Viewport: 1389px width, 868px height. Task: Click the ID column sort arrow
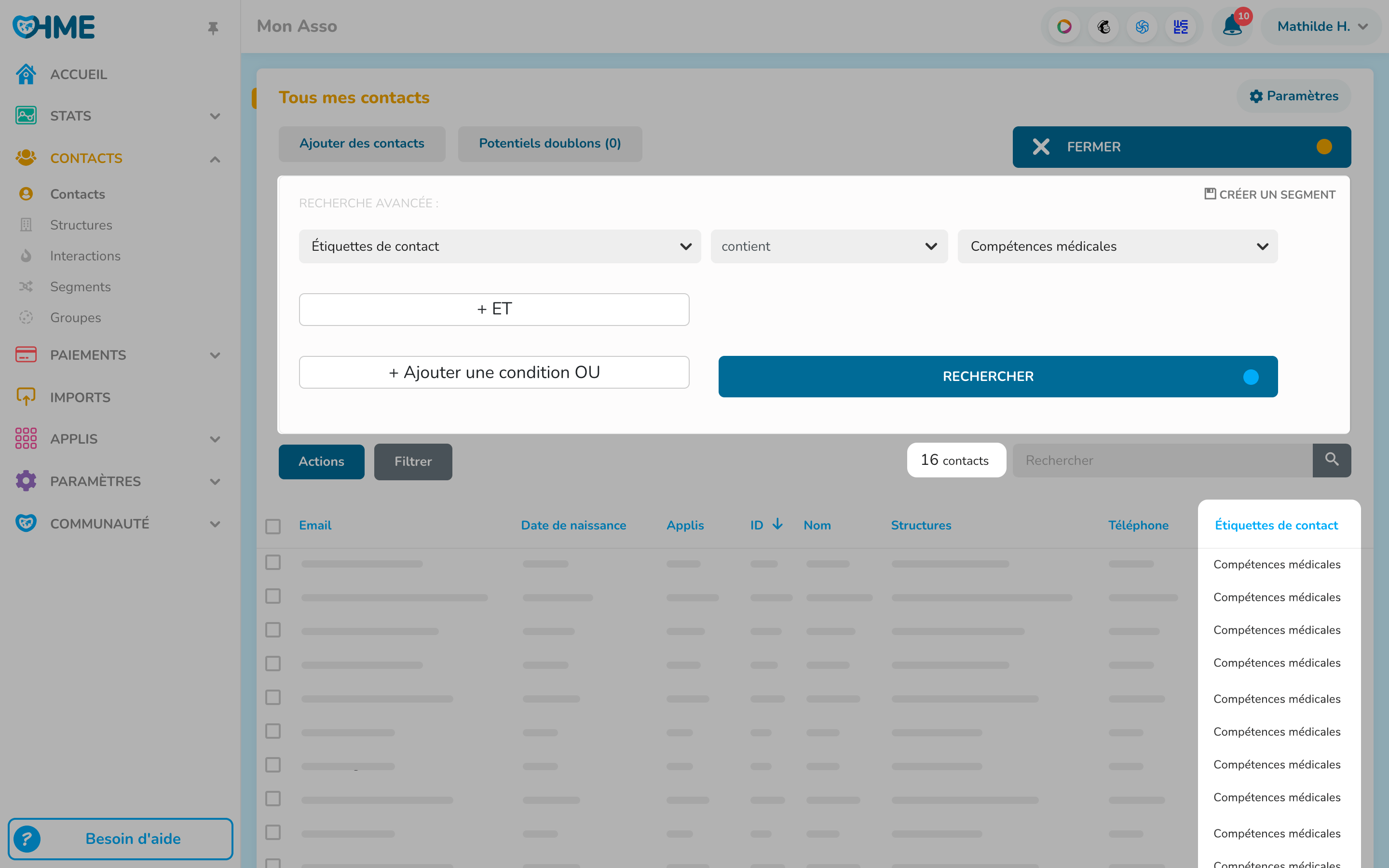[778, 524]
